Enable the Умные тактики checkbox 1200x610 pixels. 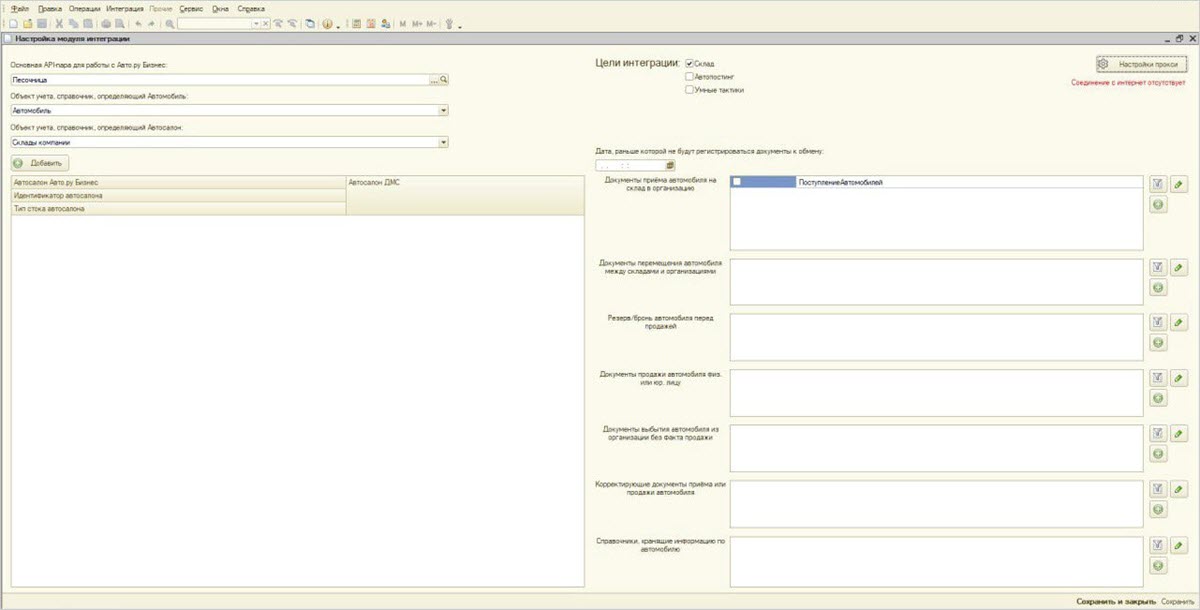[x=689, y=89]
